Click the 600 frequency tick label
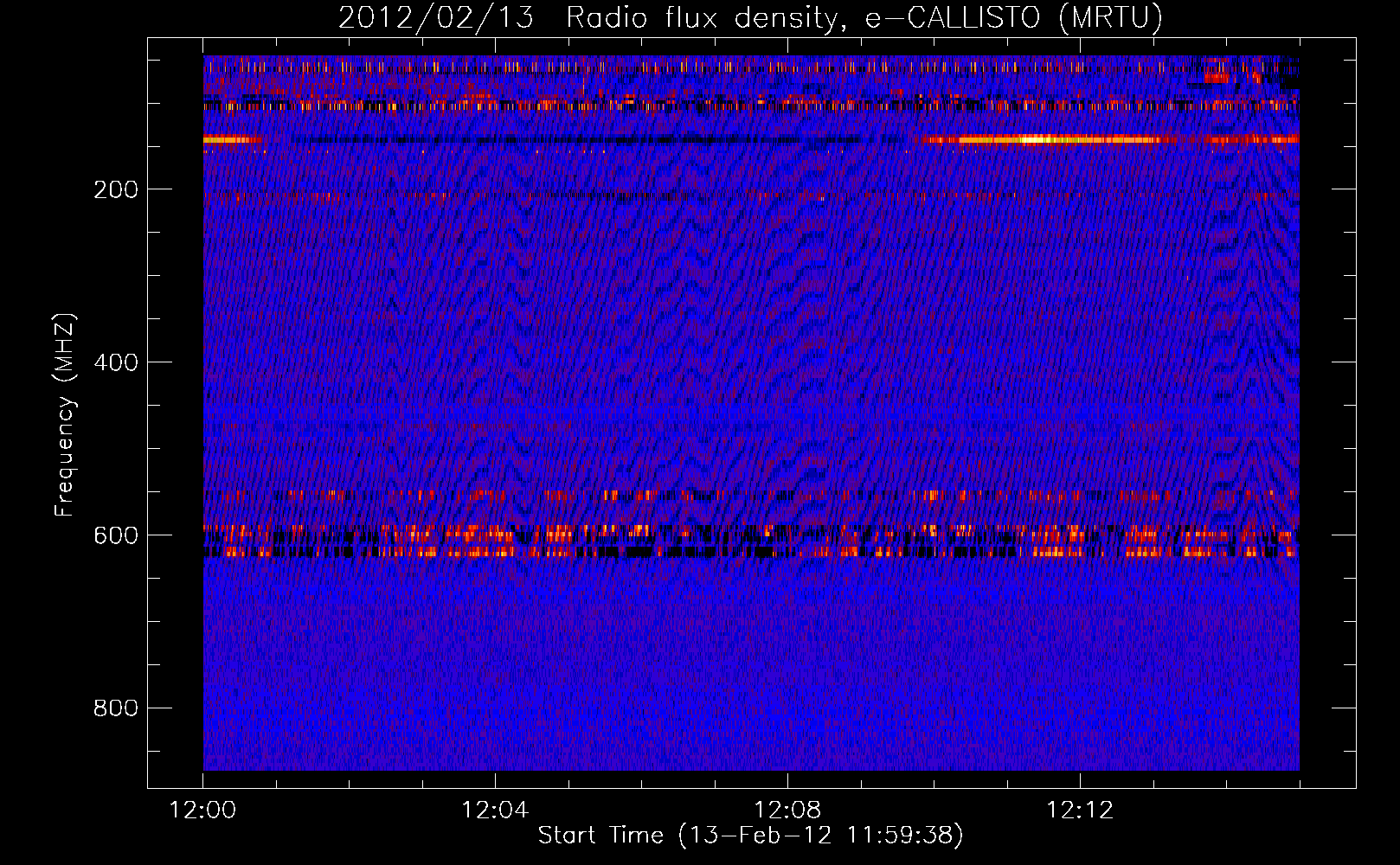This screenshot has height=865, width=1400. (116, 535)
